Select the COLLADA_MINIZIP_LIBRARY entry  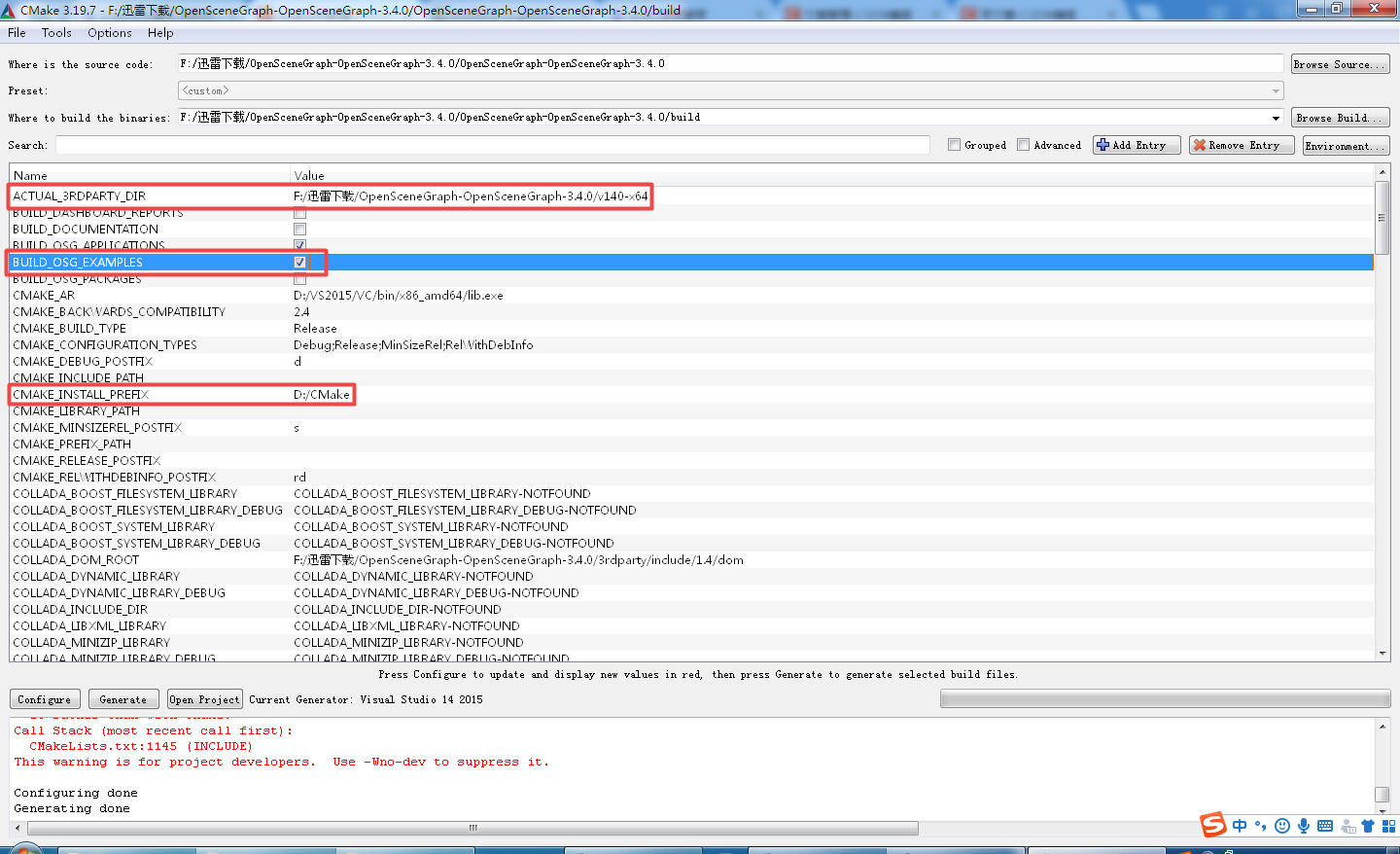coord(91,643)
